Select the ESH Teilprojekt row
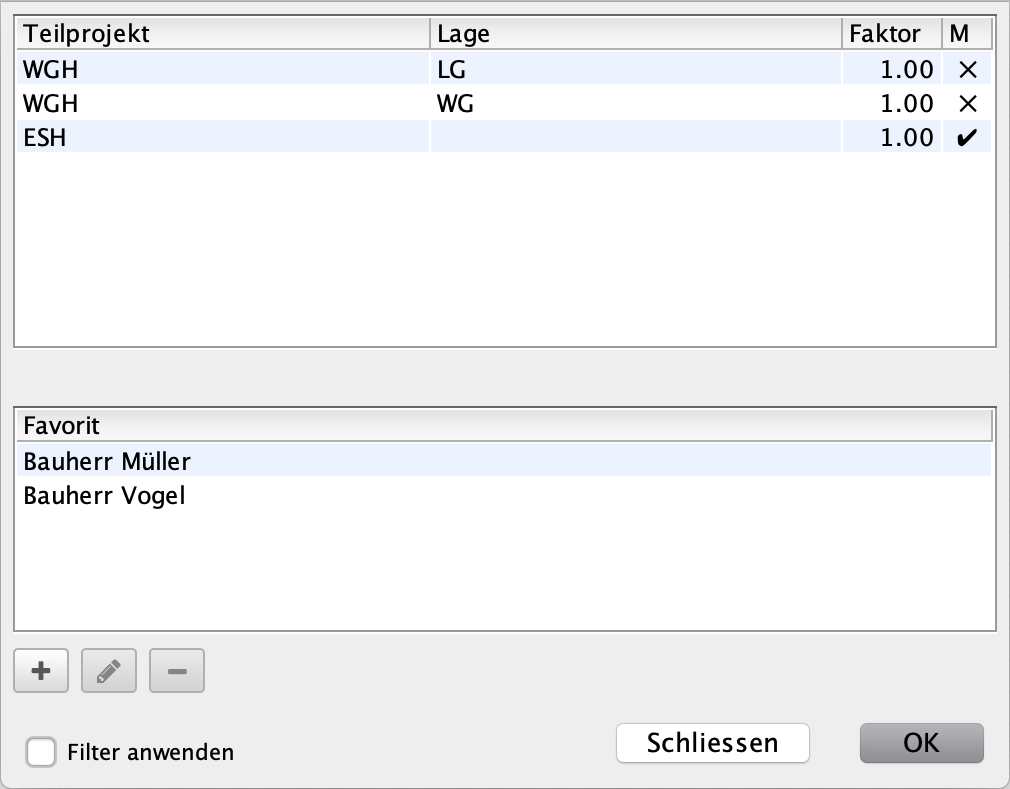The width and height of the screenshot is (1010, 789). click(x=504, y=137)
